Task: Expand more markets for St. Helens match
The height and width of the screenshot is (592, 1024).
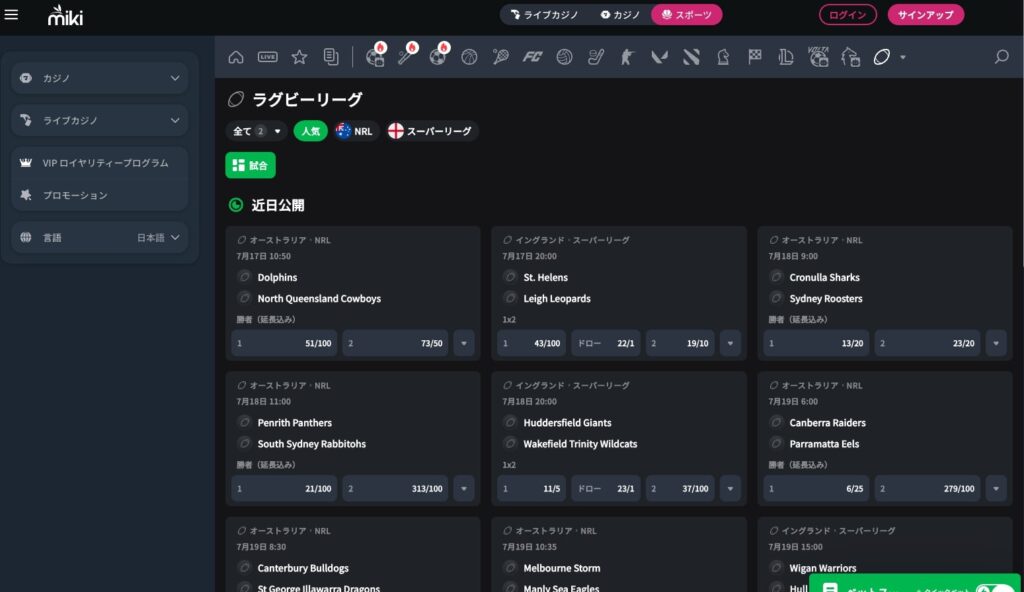Action: [730, 343]
